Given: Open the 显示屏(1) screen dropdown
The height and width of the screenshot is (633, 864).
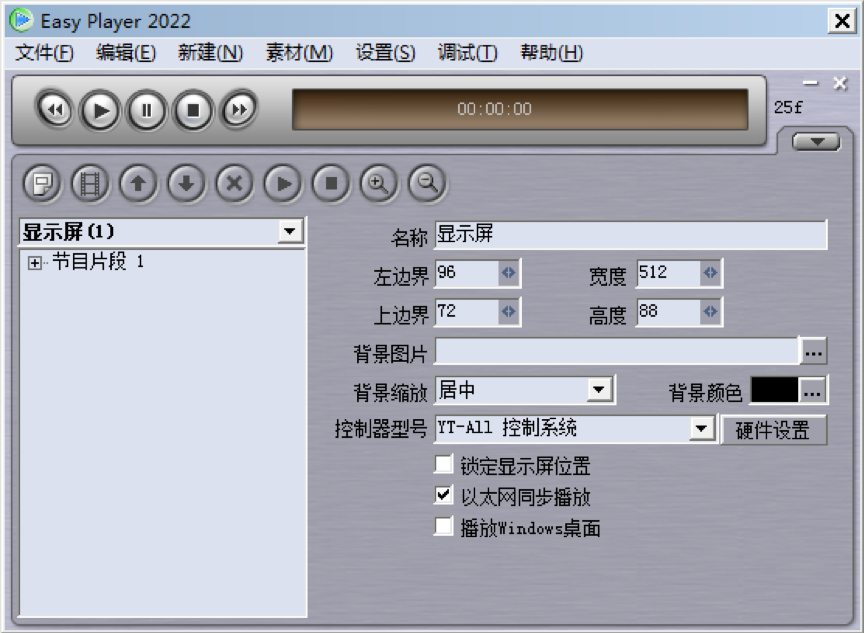Looking at the screenshot, I should 290,231.
